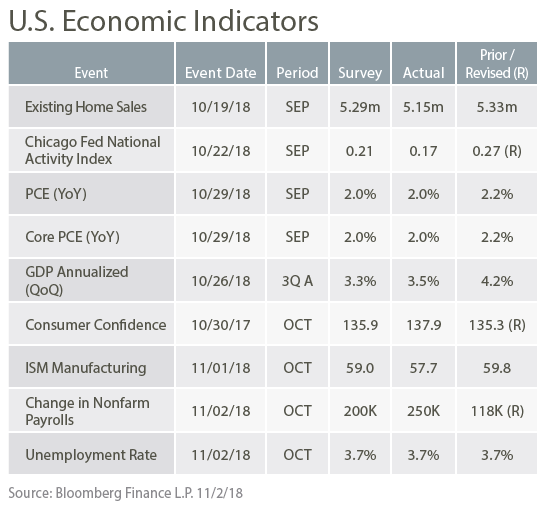The height and width of the screenshot is (507, 543).
Task: Click the Prior / Revised (R) header
Action: coord(497,63)
